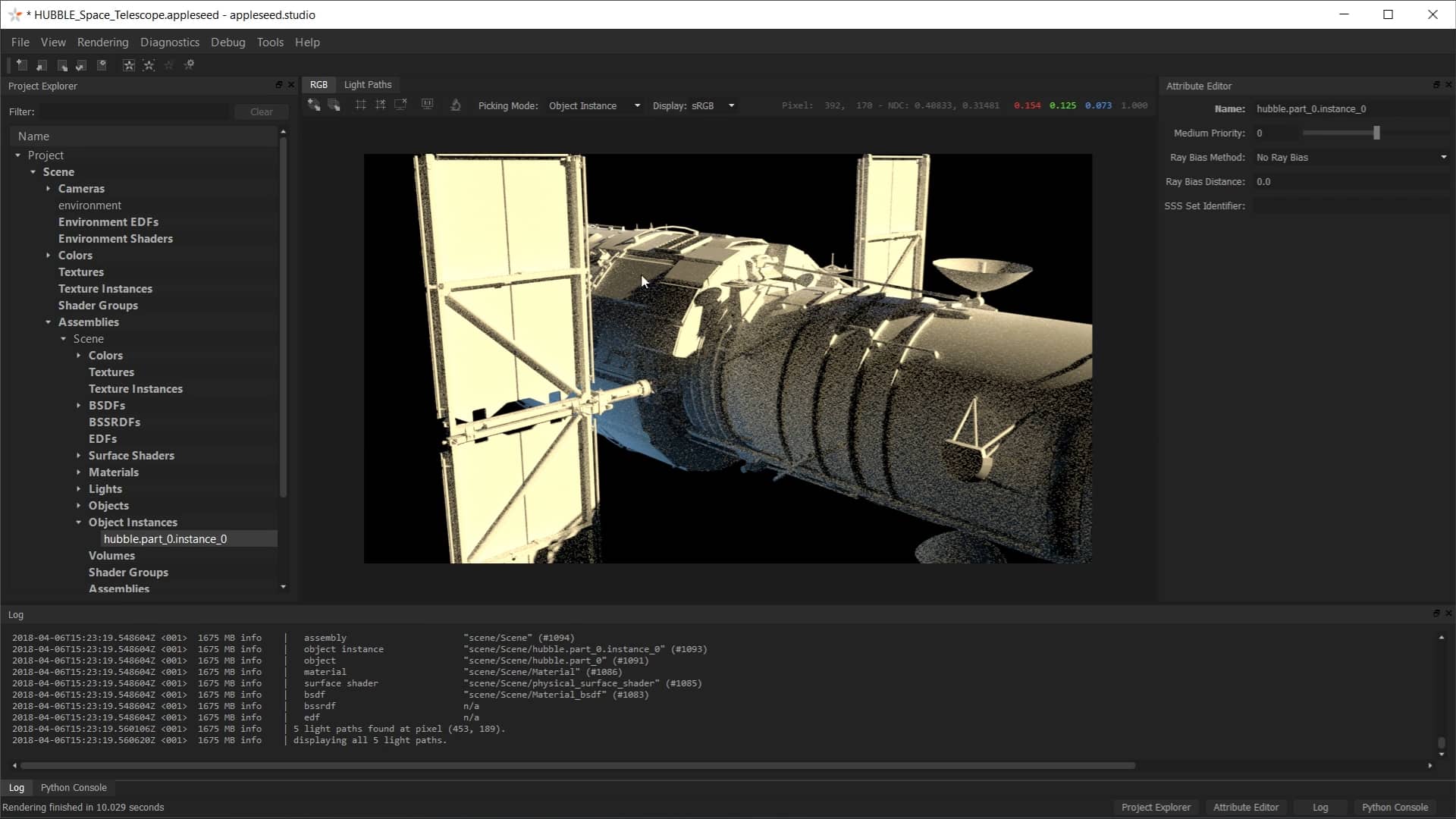The image size is (1456, 819).
Task: Click the Filter text field
Action: [x=134, y=112]
